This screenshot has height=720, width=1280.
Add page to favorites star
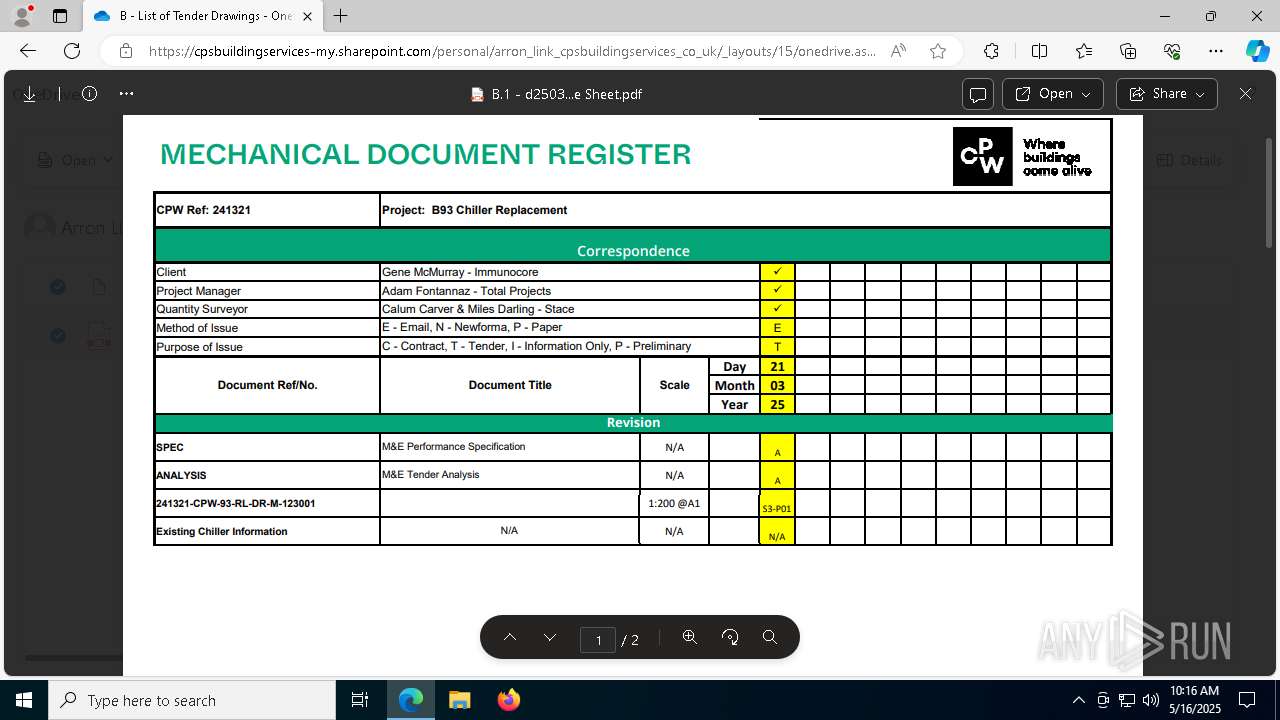point(938,51)
